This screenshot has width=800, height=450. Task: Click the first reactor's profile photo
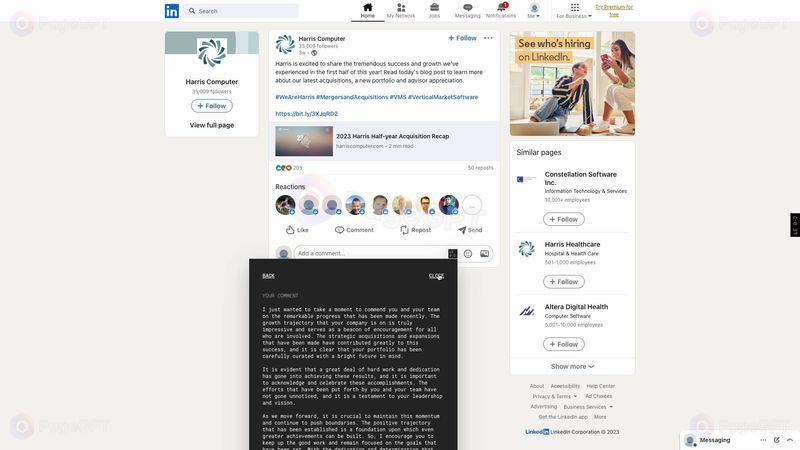pos(285,205)
